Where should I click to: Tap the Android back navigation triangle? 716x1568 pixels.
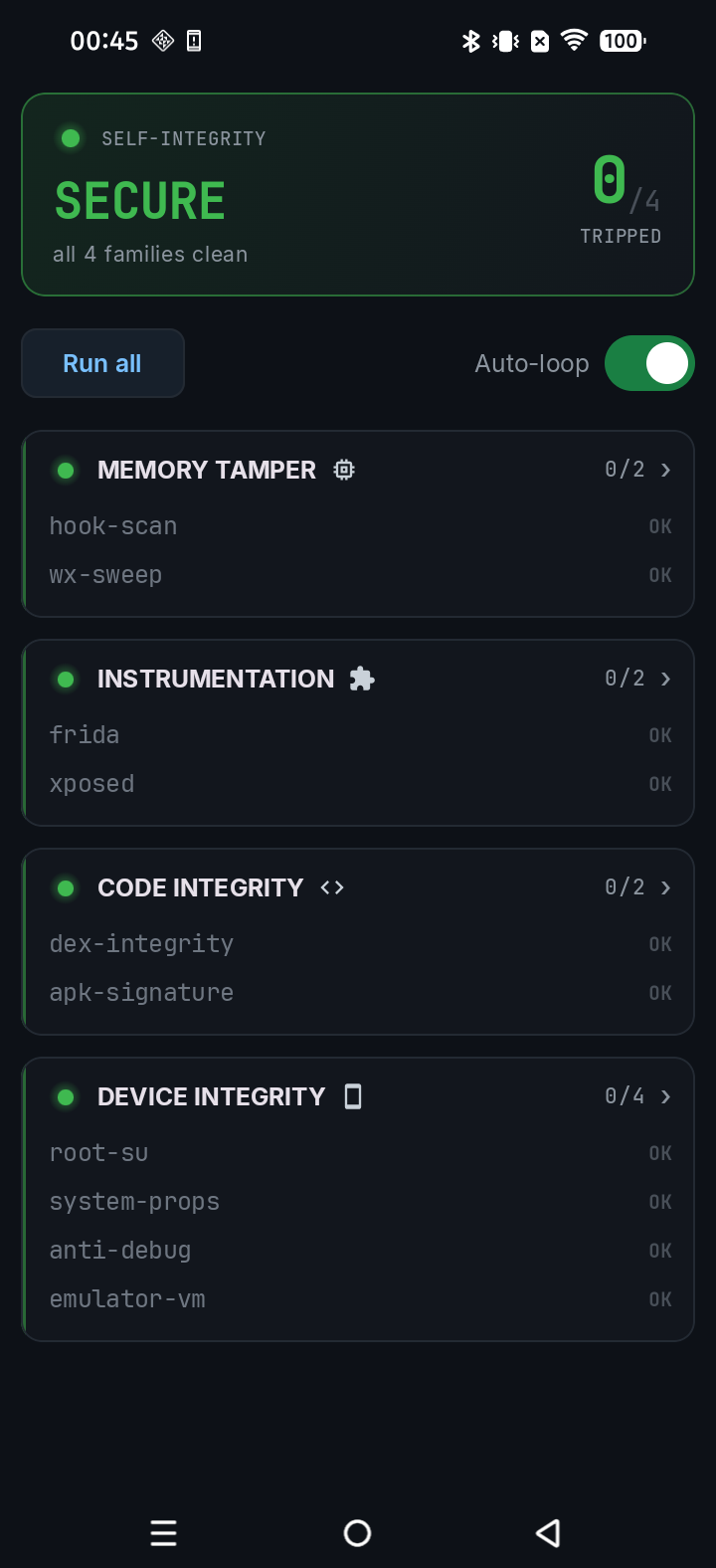[548, 1533]
